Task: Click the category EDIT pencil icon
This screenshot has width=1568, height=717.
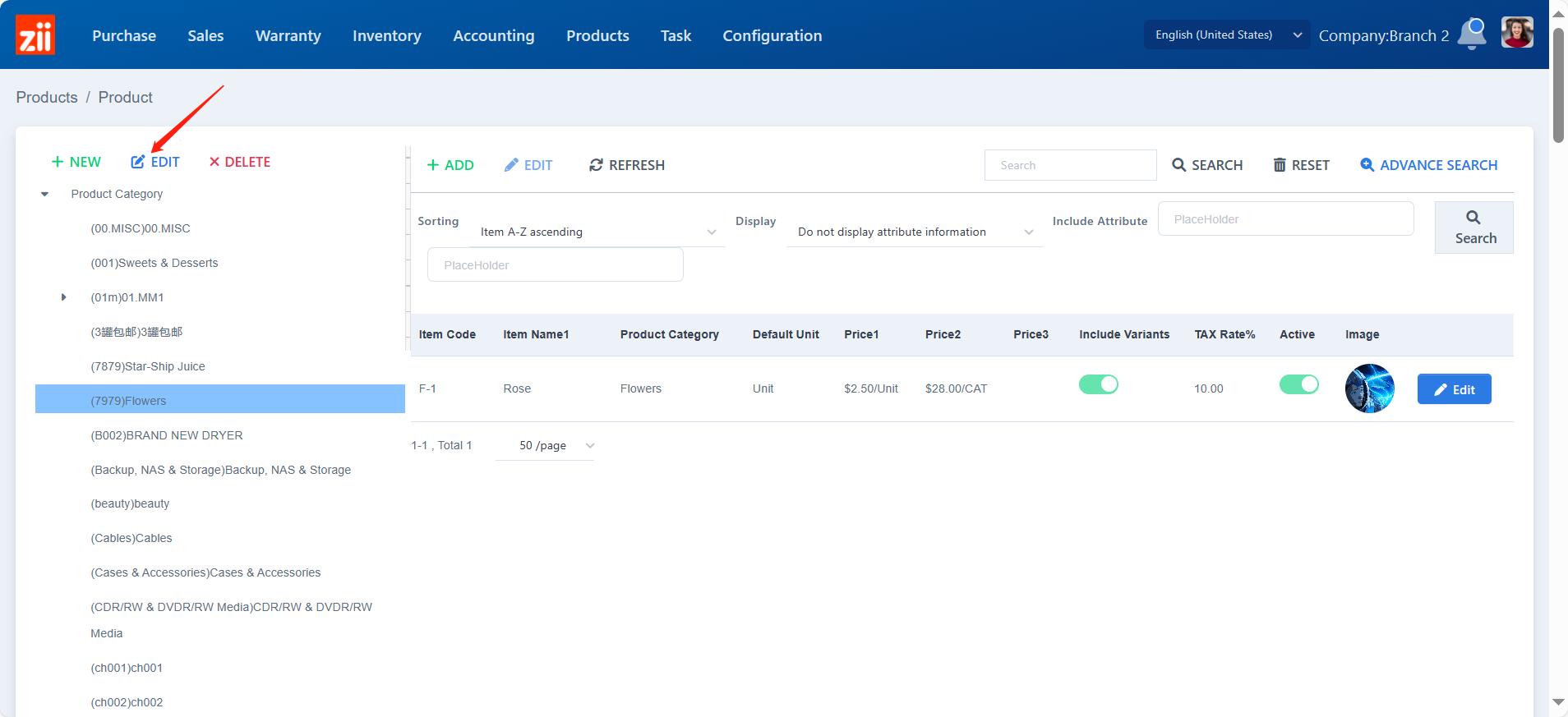Action: pos(138,162)
